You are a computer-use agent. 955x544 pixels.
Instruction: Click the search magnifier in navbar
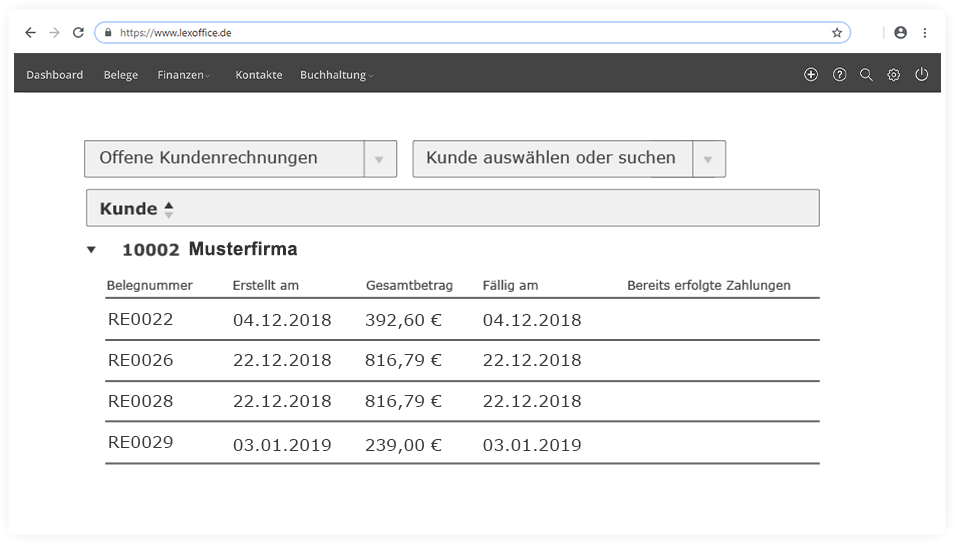(x=866, y=75)
